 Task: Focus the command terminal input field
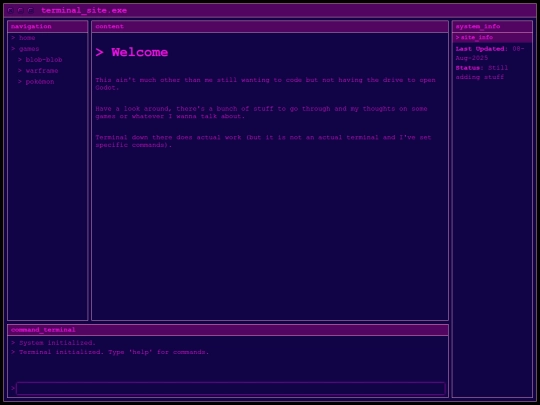[231, 388]
